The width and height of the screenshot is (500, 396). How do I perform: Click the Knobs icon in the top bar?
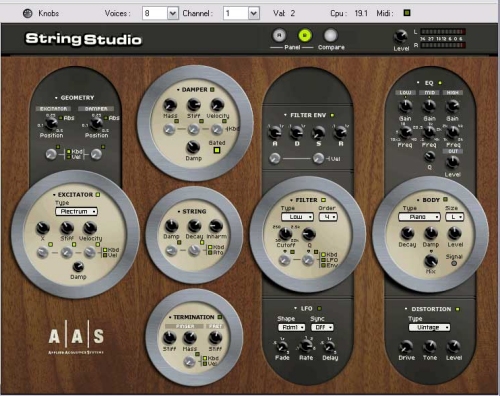[28, 13]
